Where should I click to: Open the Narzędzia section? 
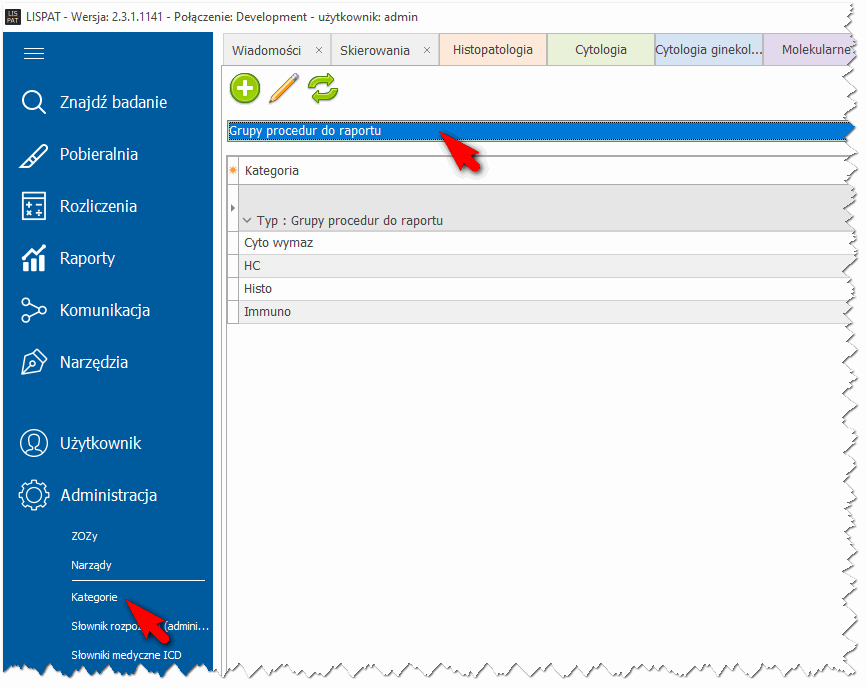(x=93, y=362)
